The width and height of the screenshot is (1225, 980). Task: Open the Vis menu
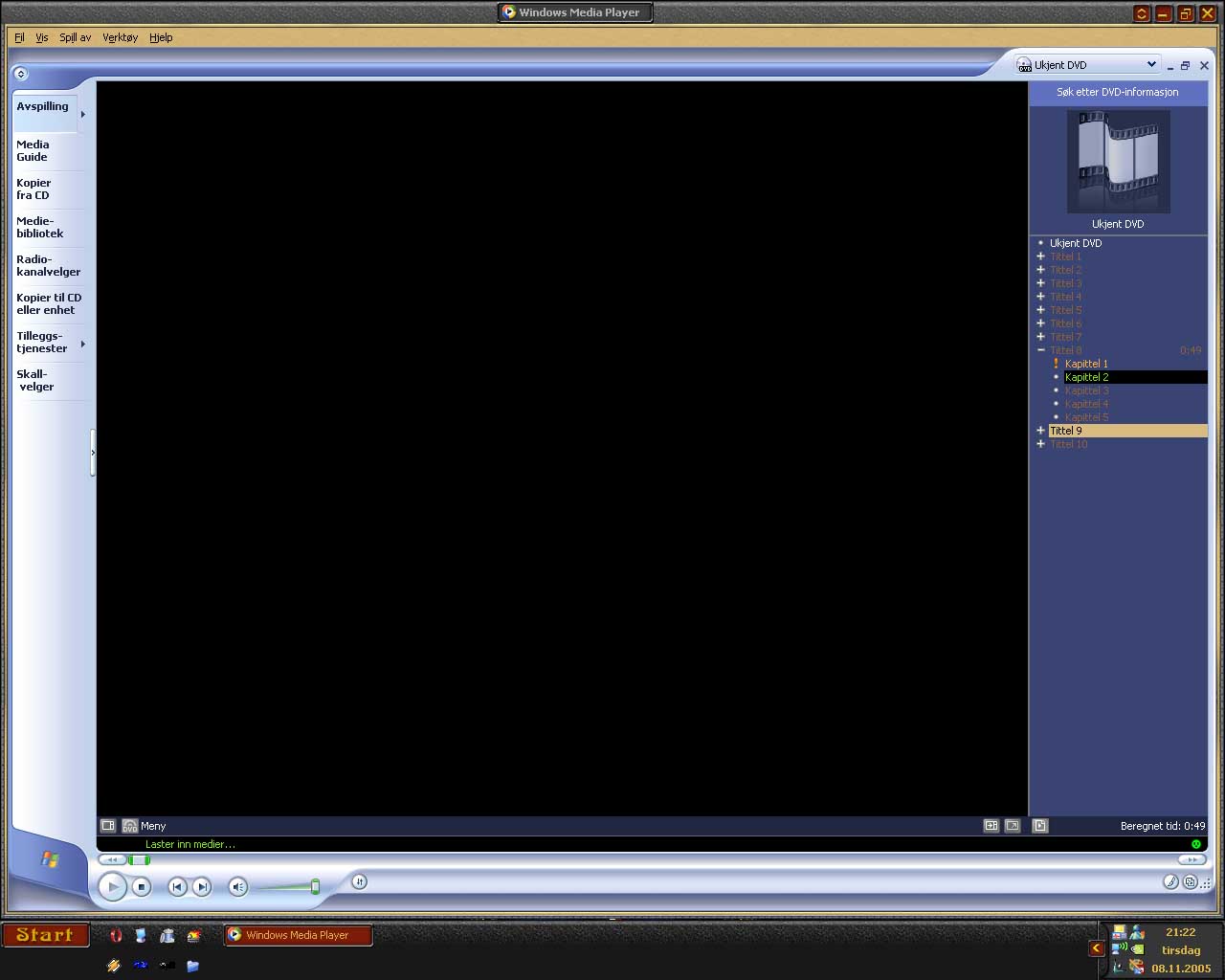[x=42, y=37]
